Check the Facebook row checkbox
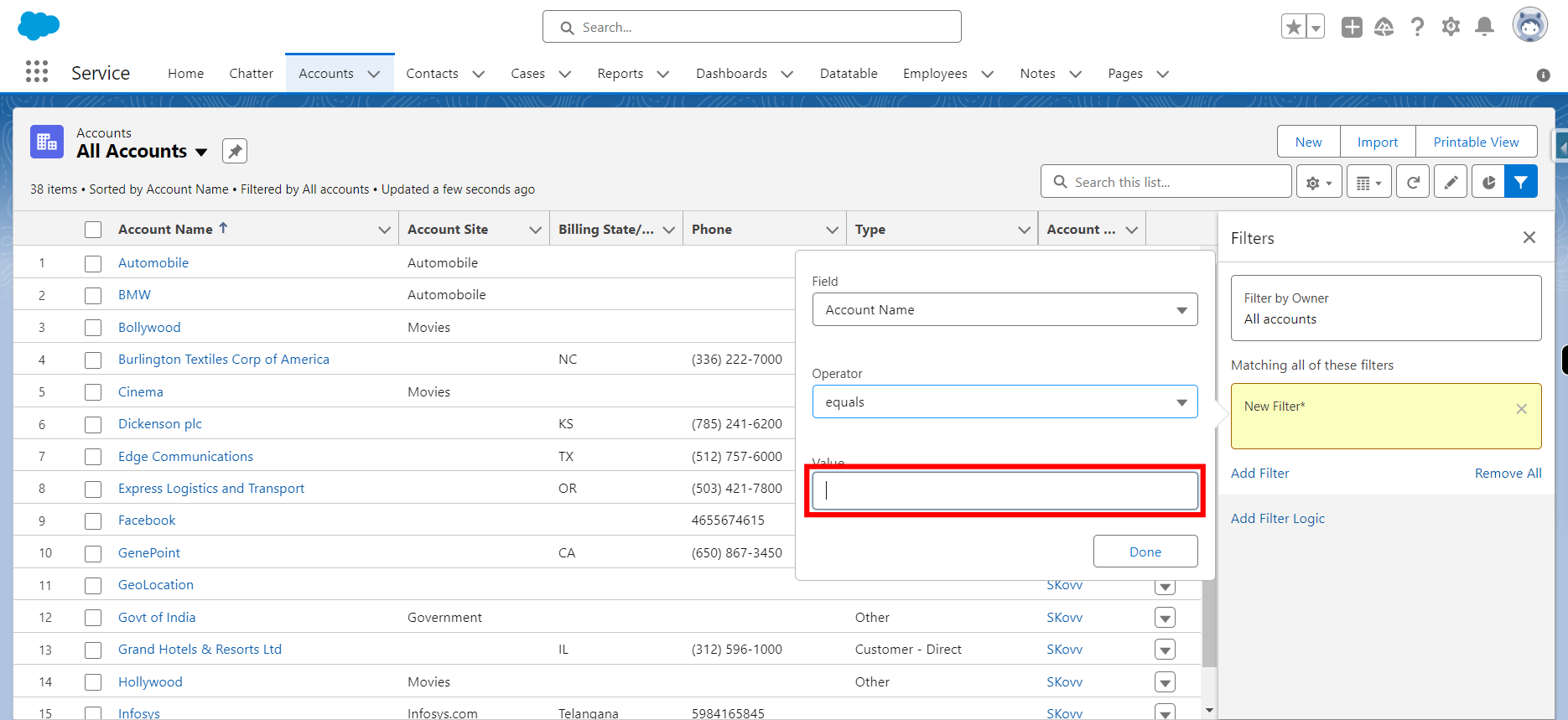The height and width of the screenshot is (720, 1568). pos(93,521)
